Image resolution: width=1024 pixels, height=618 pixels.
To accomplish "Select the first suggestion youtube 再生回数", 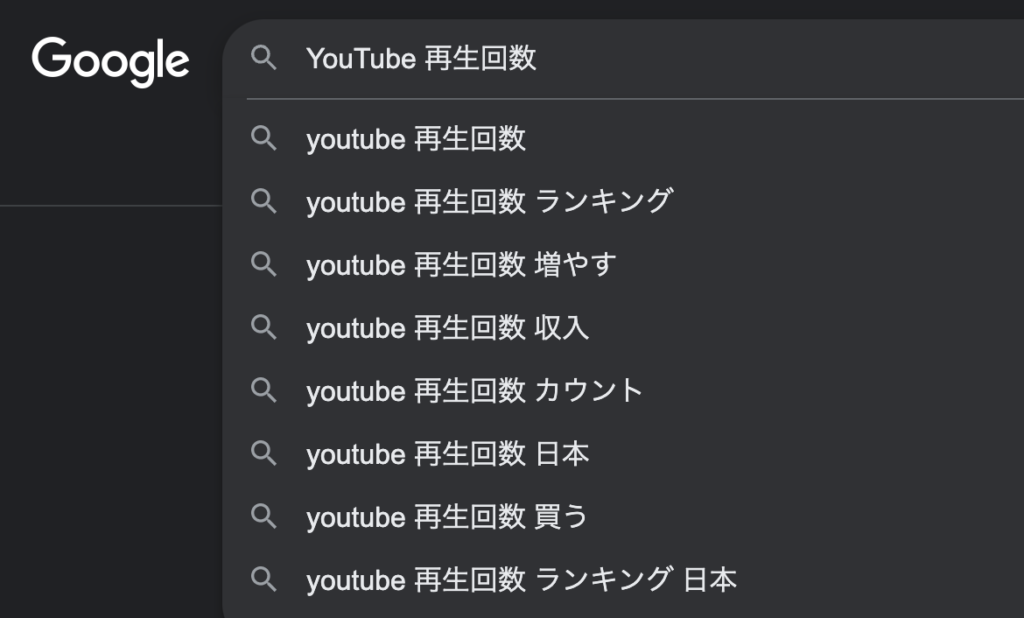I will 624,138.
